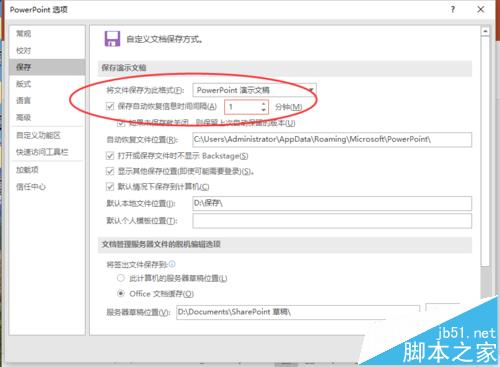Click the info icon beside 将签出文件保存到

point(172,264)
